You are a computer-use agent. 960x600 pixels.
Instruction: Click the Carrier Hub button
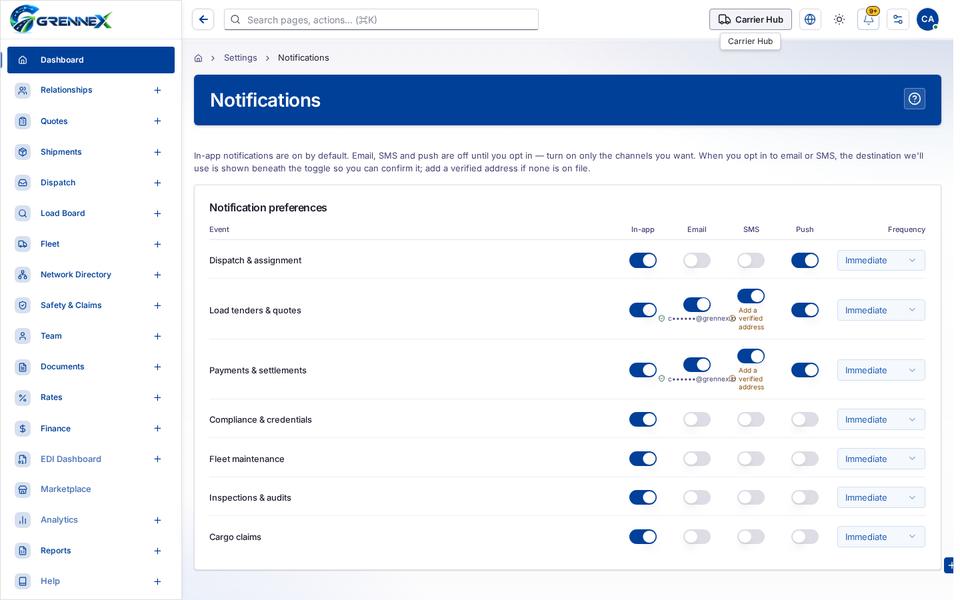pyautogui.click(x=750, y=20)
